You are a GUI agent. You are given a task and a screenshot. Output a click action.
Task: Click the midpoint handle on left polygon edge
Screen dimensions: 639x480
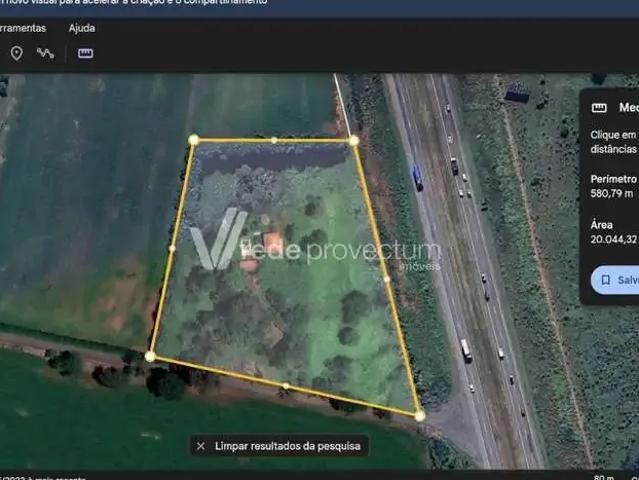click(x=172, y=248)
